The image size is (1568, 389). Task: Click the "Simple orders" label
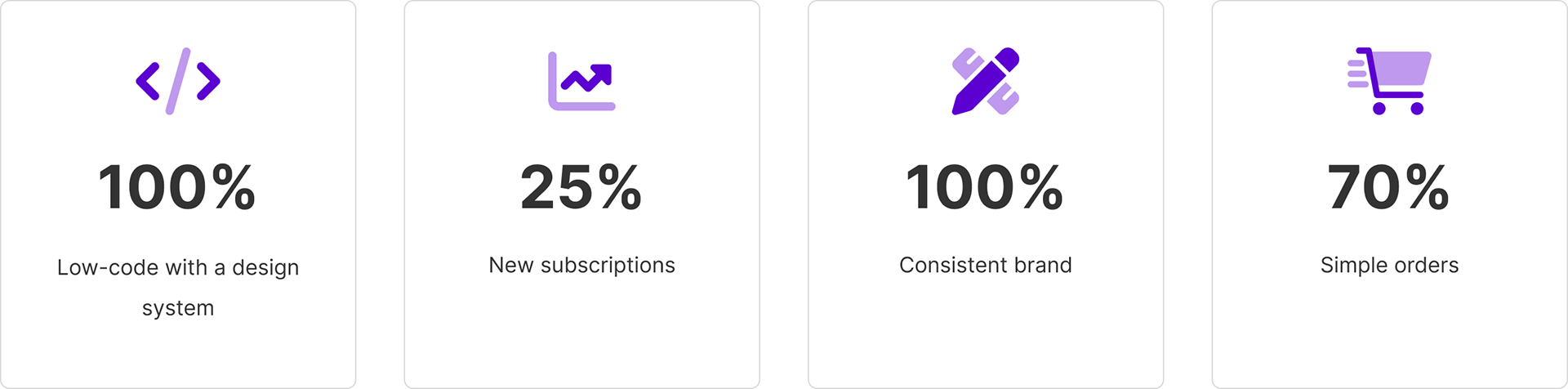click(1389, 265)
